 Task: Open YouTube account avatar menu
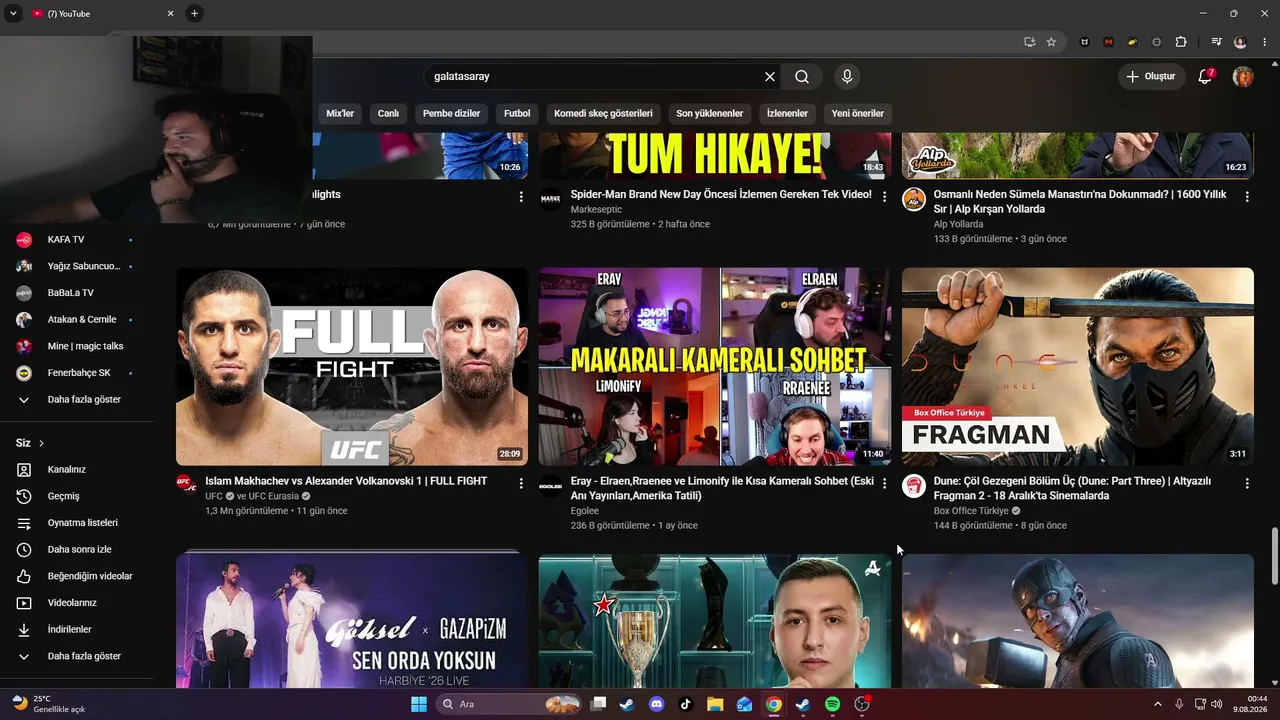pos(1243,76)
